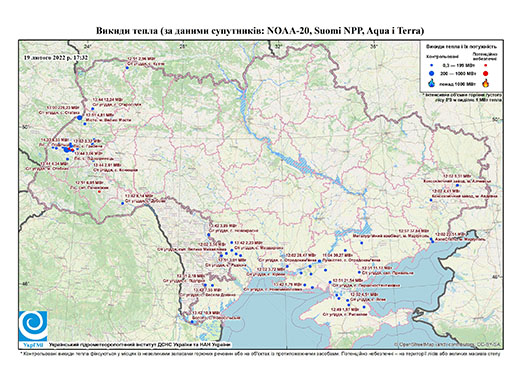Screen dimensions: 520x368
Task: Click the large red circle legend symbol
Action: (486, 73)
